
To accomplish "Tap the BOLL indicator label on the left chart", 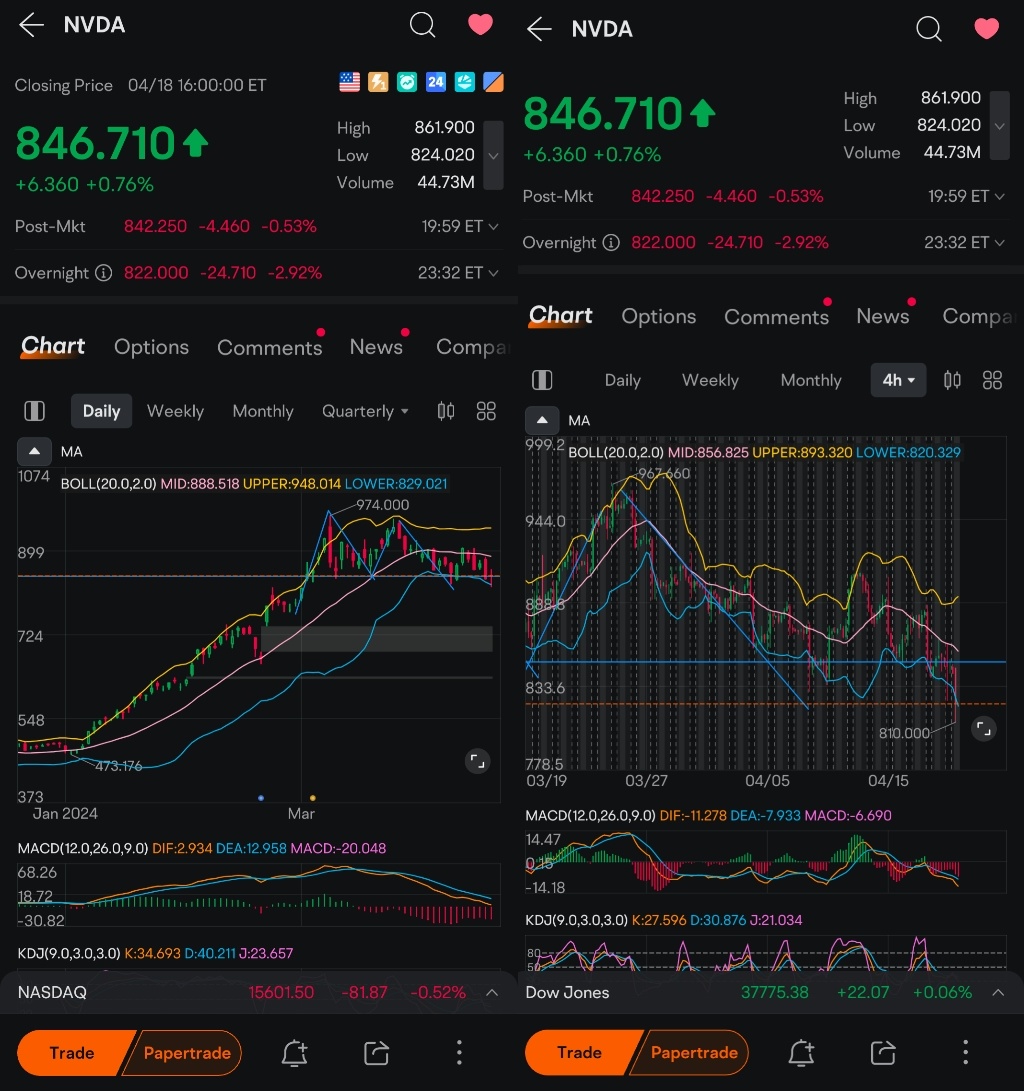I will pos(109,484).
